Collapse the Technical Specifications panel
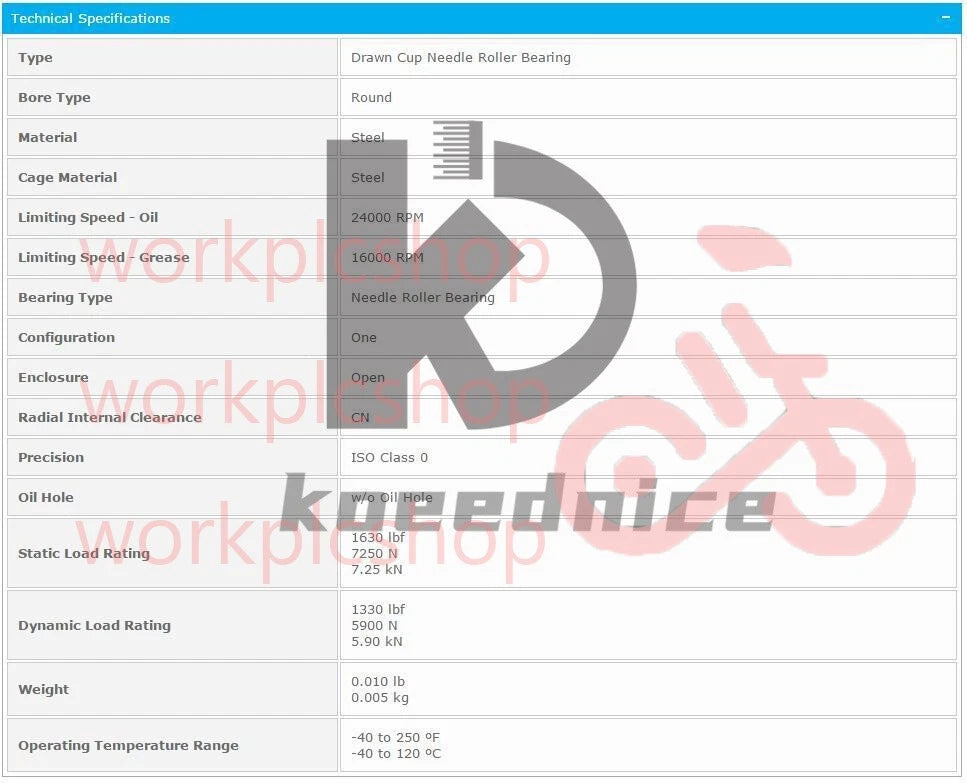 coord(945,18)
